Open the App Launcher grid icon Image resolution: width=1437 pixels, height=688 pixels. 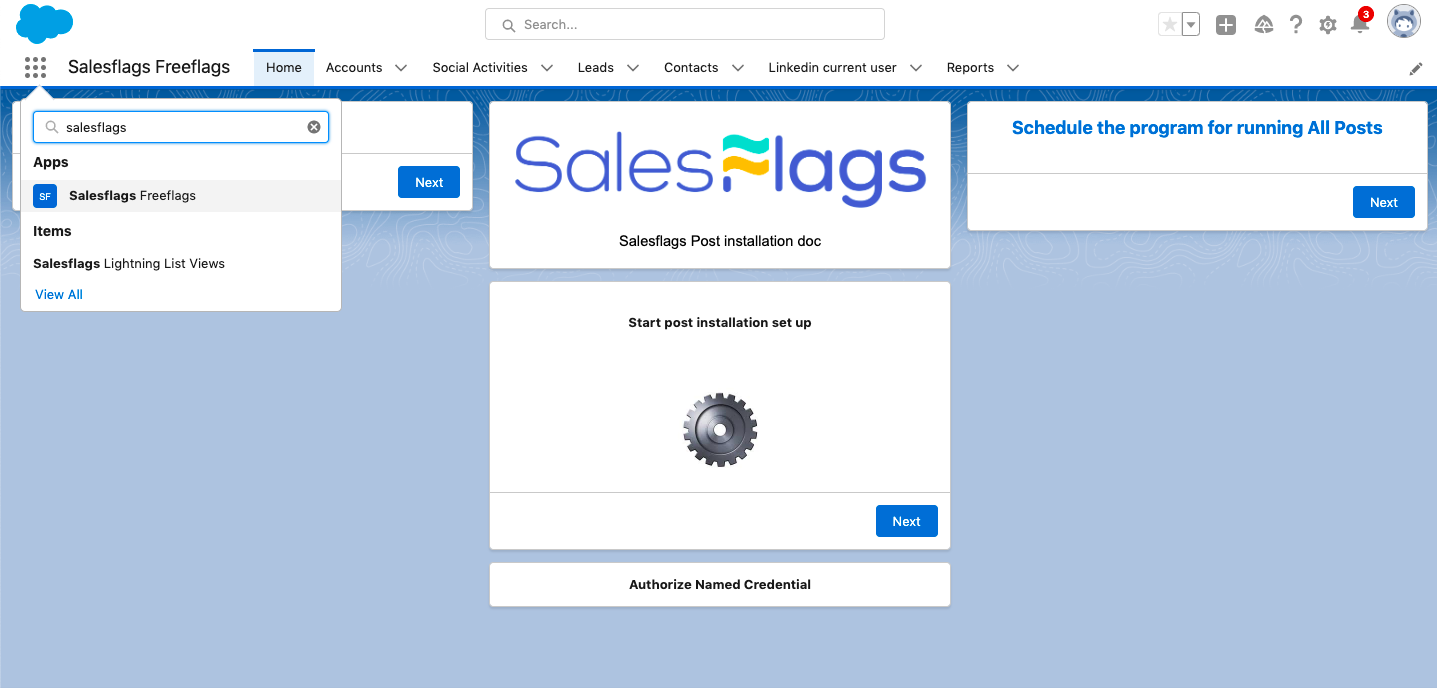35,67
